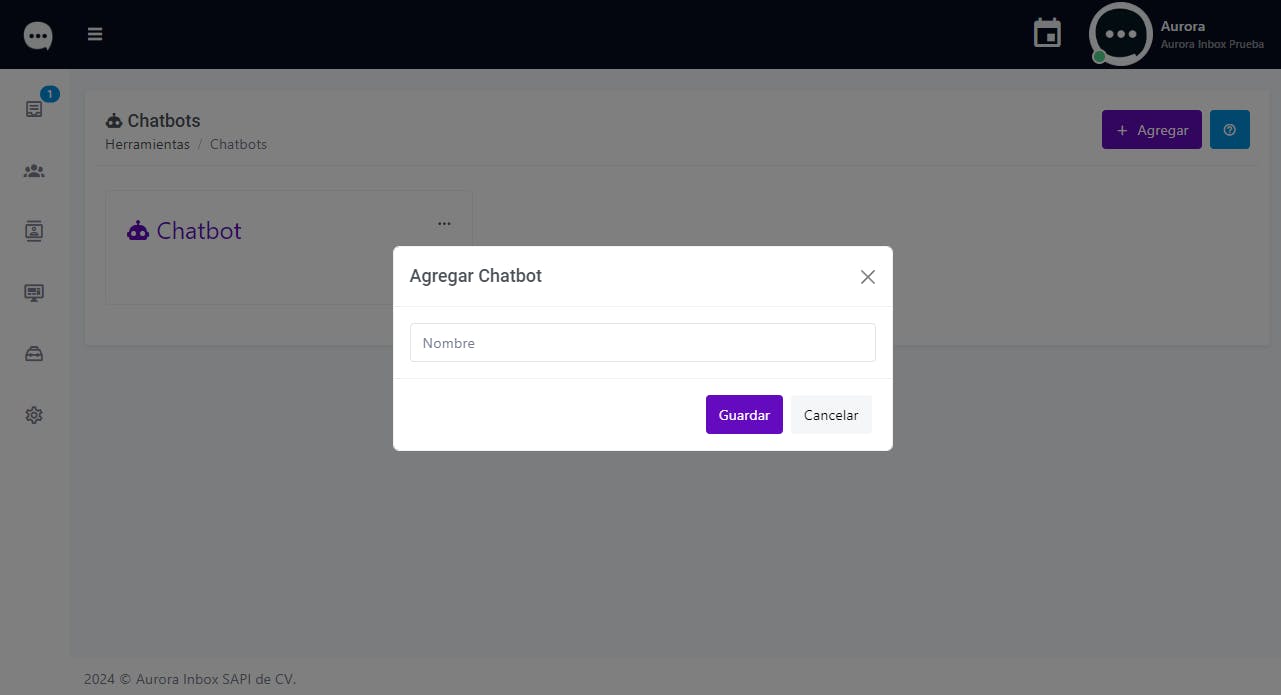
Task: Open the monitor sidebar icon
Action: click(x=34, y=293)
